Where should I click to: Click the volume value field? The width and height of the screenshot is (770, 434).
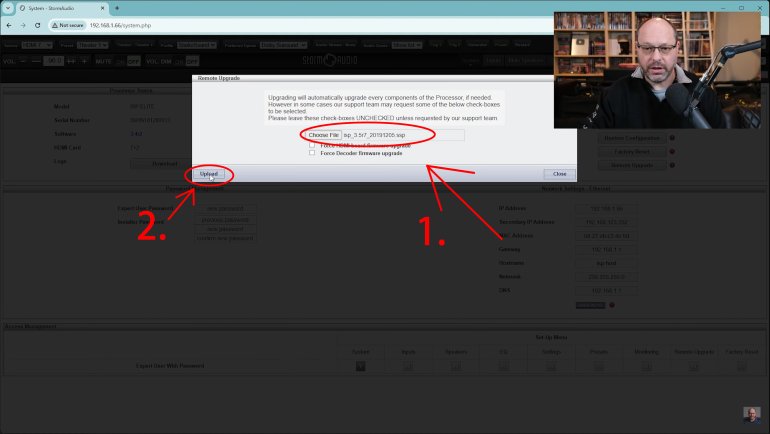click(x=53, y=61)
